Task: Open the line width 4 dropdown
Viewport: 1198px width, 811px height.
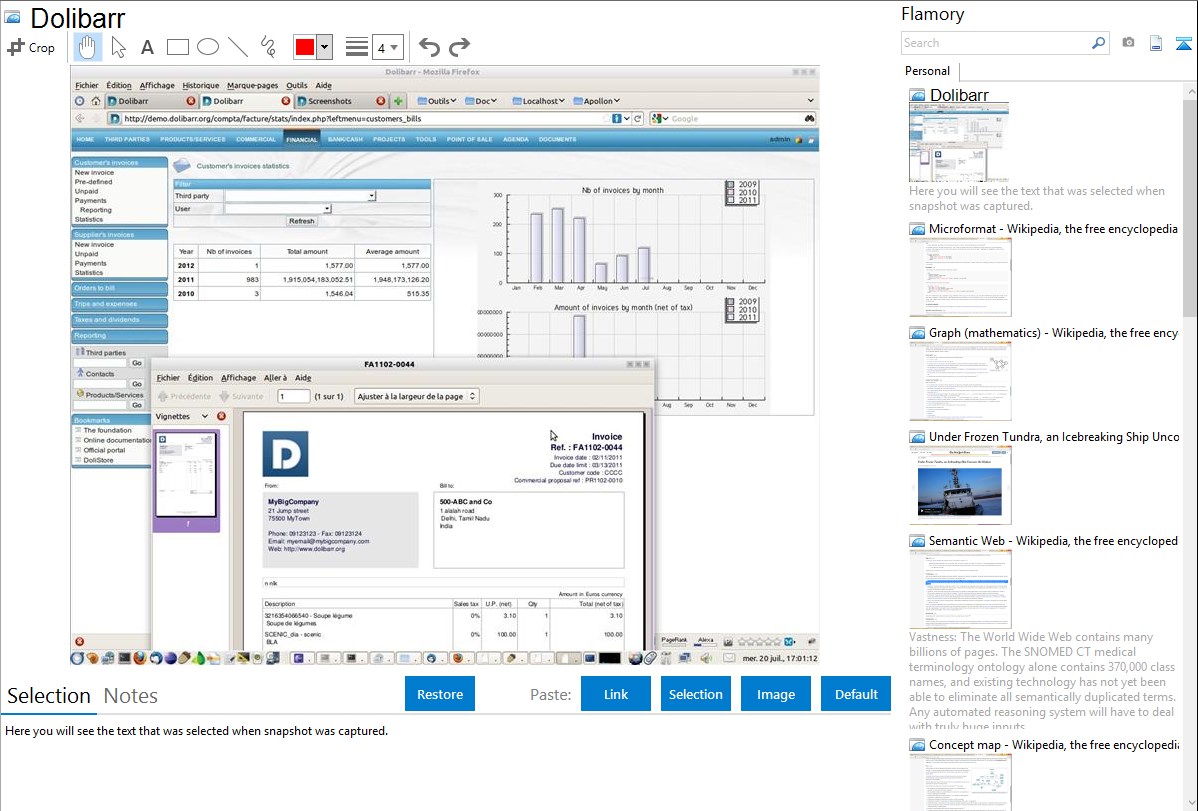Action: coord(388,47)
